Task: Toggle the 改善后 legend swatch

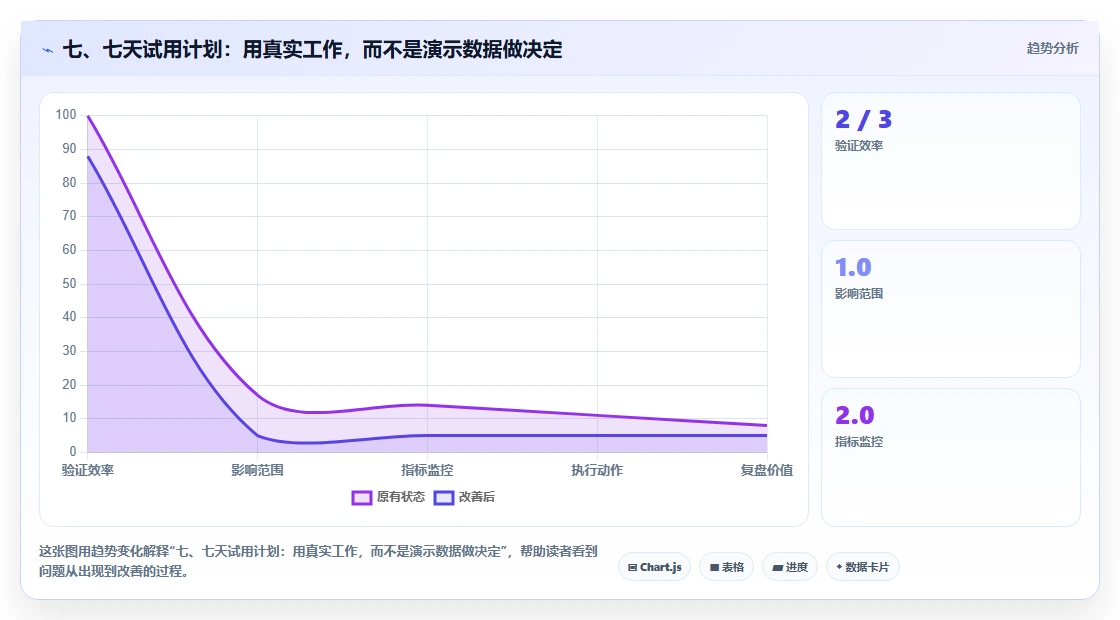Action: click(x=444, y=498)
